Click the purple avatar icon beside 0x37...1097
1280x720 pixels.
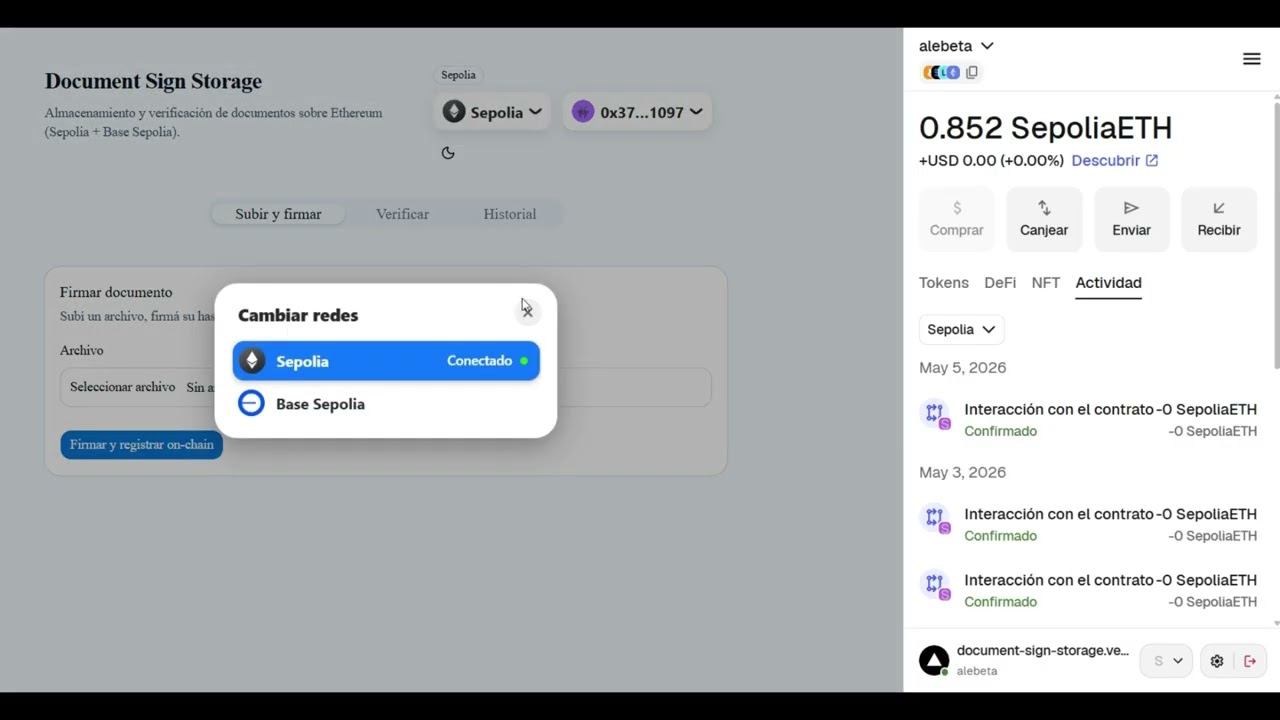coord(583,112)
